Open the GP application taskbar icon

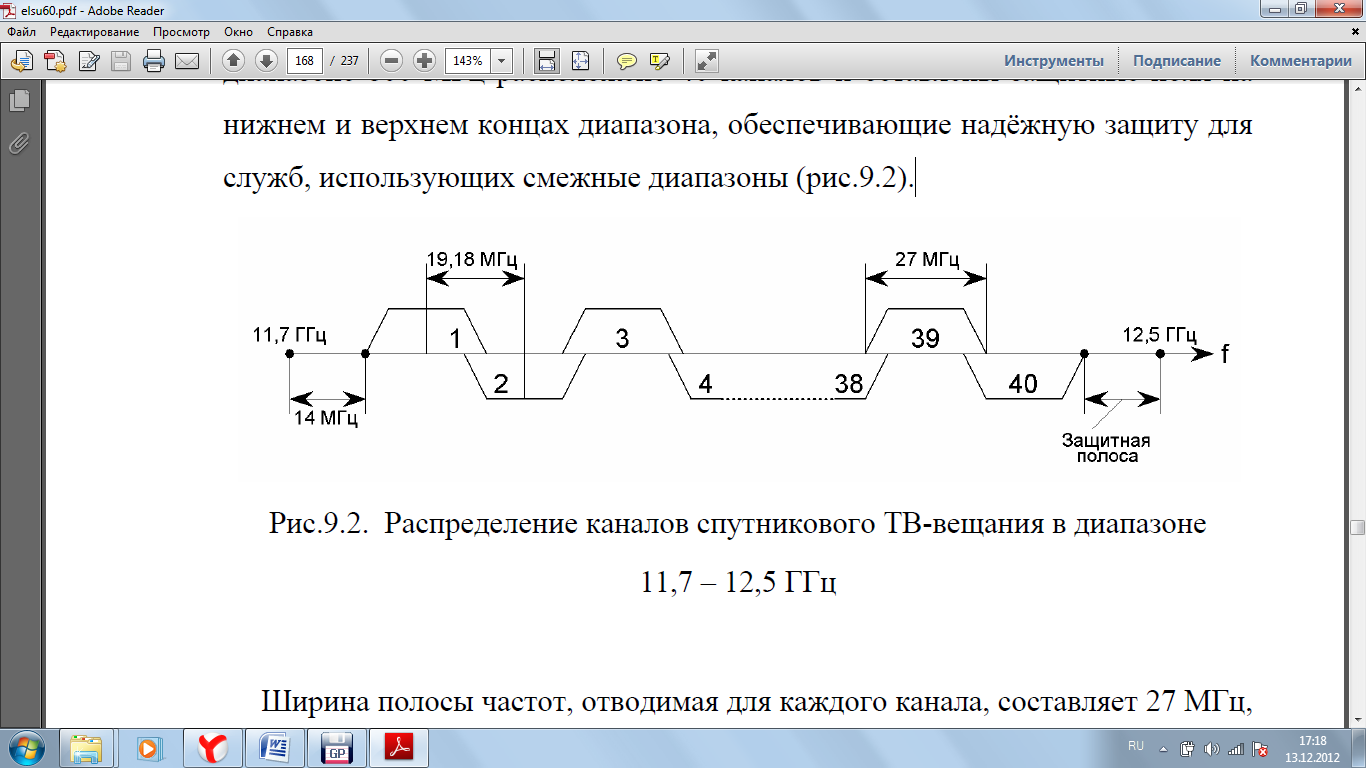(x=335, y=748)
